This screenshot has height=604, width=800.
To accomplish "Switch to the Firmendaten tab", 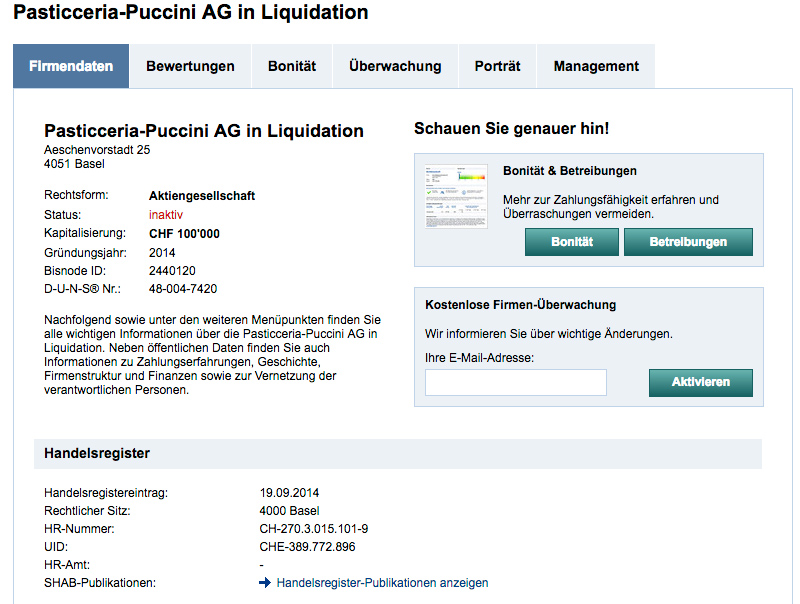I will 71,66.
